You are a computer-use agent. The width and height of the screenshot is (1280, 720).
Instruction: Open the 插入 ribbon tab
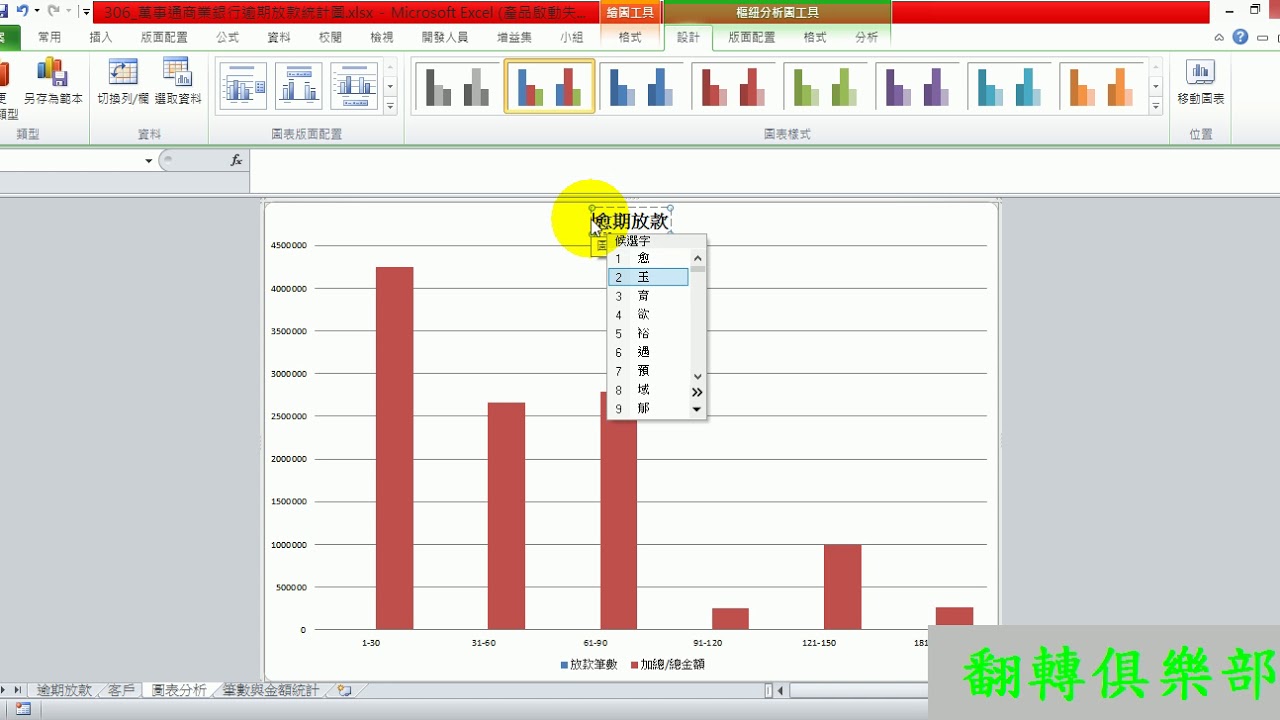[101, 37]
